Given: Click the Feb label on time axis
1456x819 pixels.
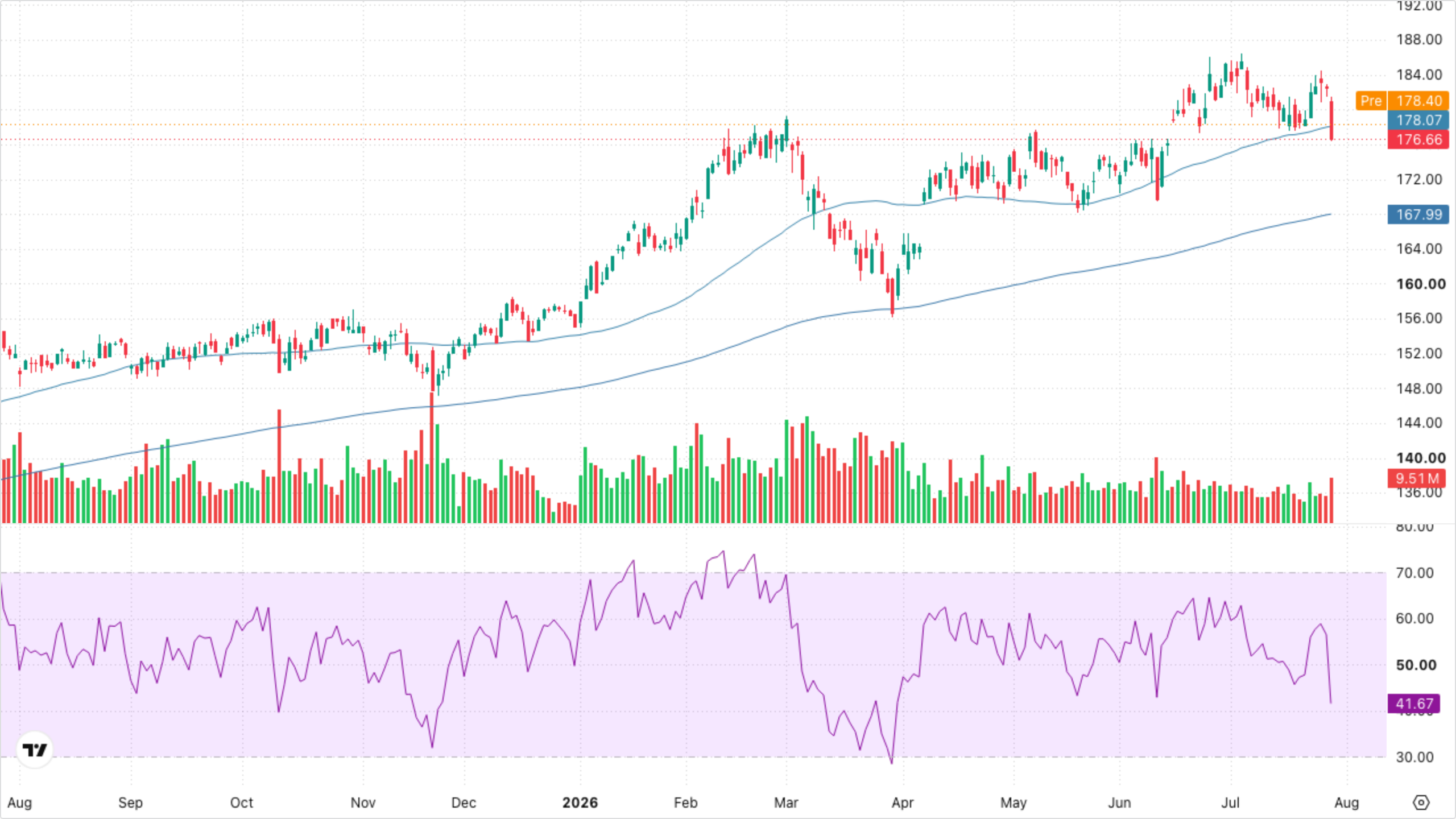Looking at the screenshot, I should [685, 803].
